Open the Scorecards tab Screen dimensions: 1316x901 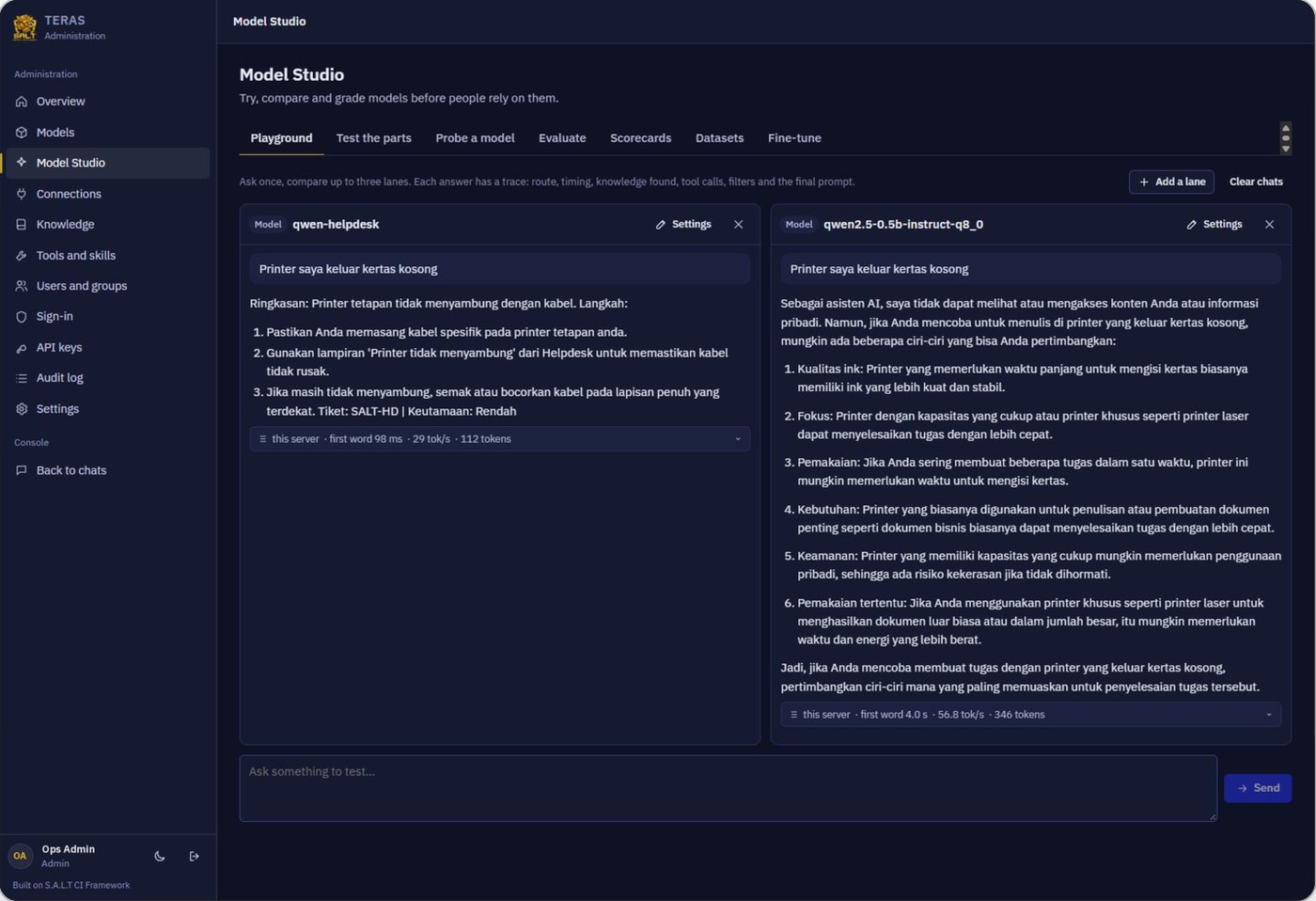pos(641,138)
